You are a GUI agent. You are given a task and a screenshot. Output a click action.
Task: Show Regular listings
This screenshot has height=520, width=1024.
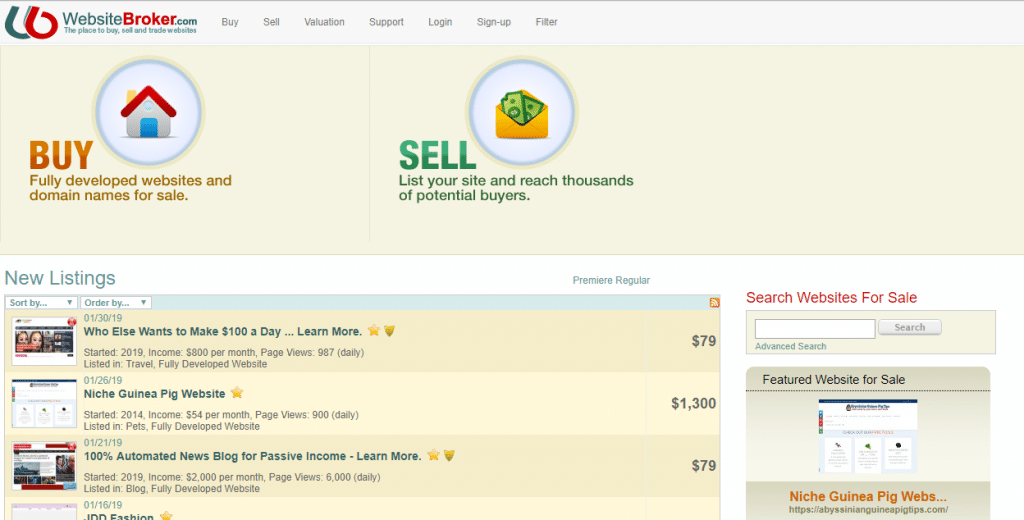pos(632,280)
